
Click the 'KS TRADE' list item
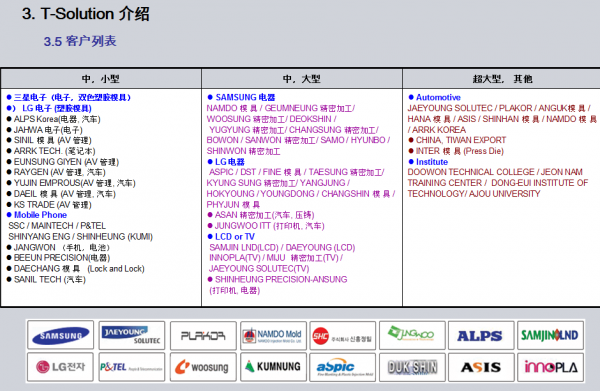click(49, 204)
